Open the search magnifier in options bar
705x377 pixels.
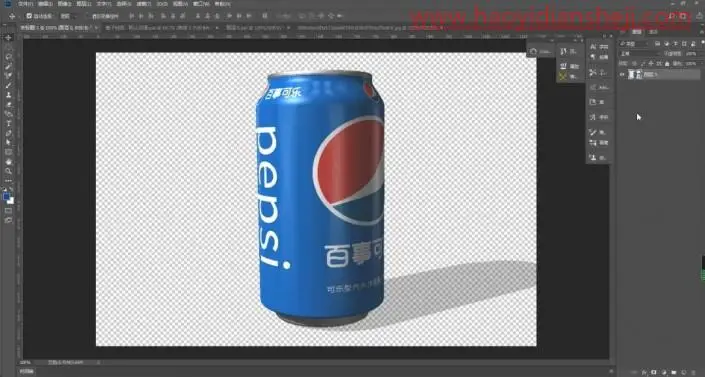point(671,16)
